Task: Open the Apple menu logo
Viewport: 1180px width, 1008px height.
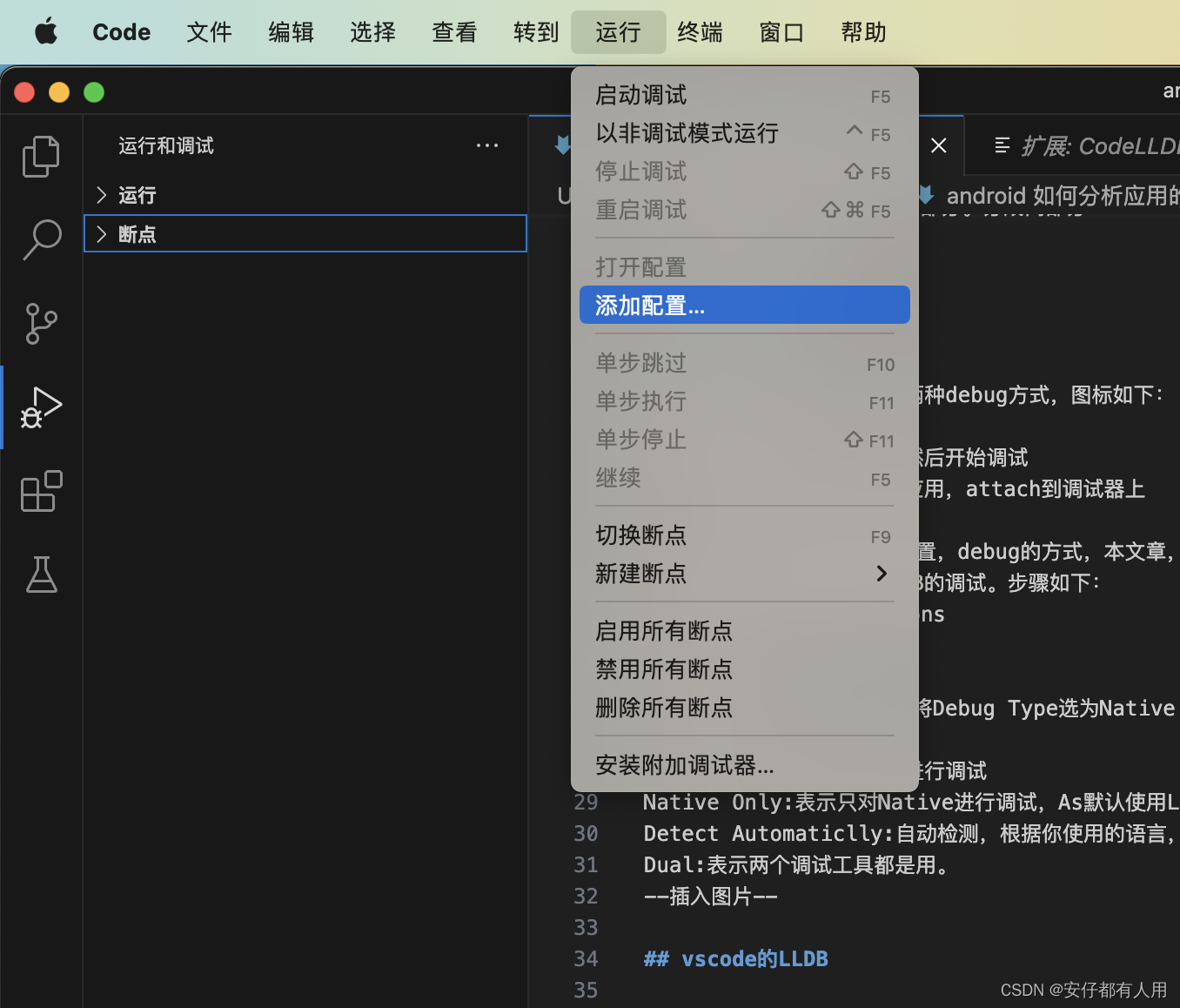Action: coord(46,32)
